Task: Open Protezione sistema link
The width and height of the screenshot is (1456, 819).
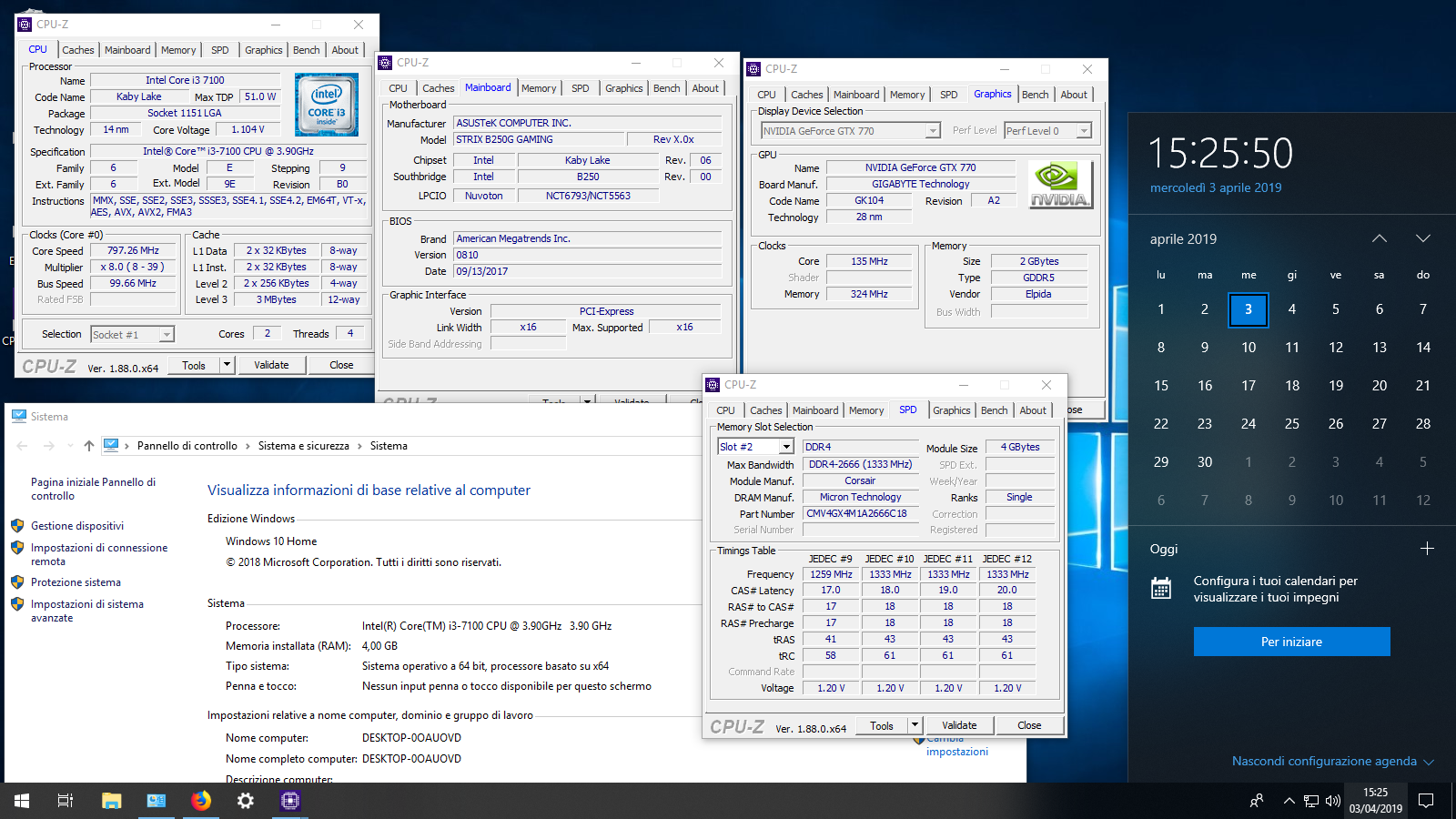Action: (x=76, y=582)
